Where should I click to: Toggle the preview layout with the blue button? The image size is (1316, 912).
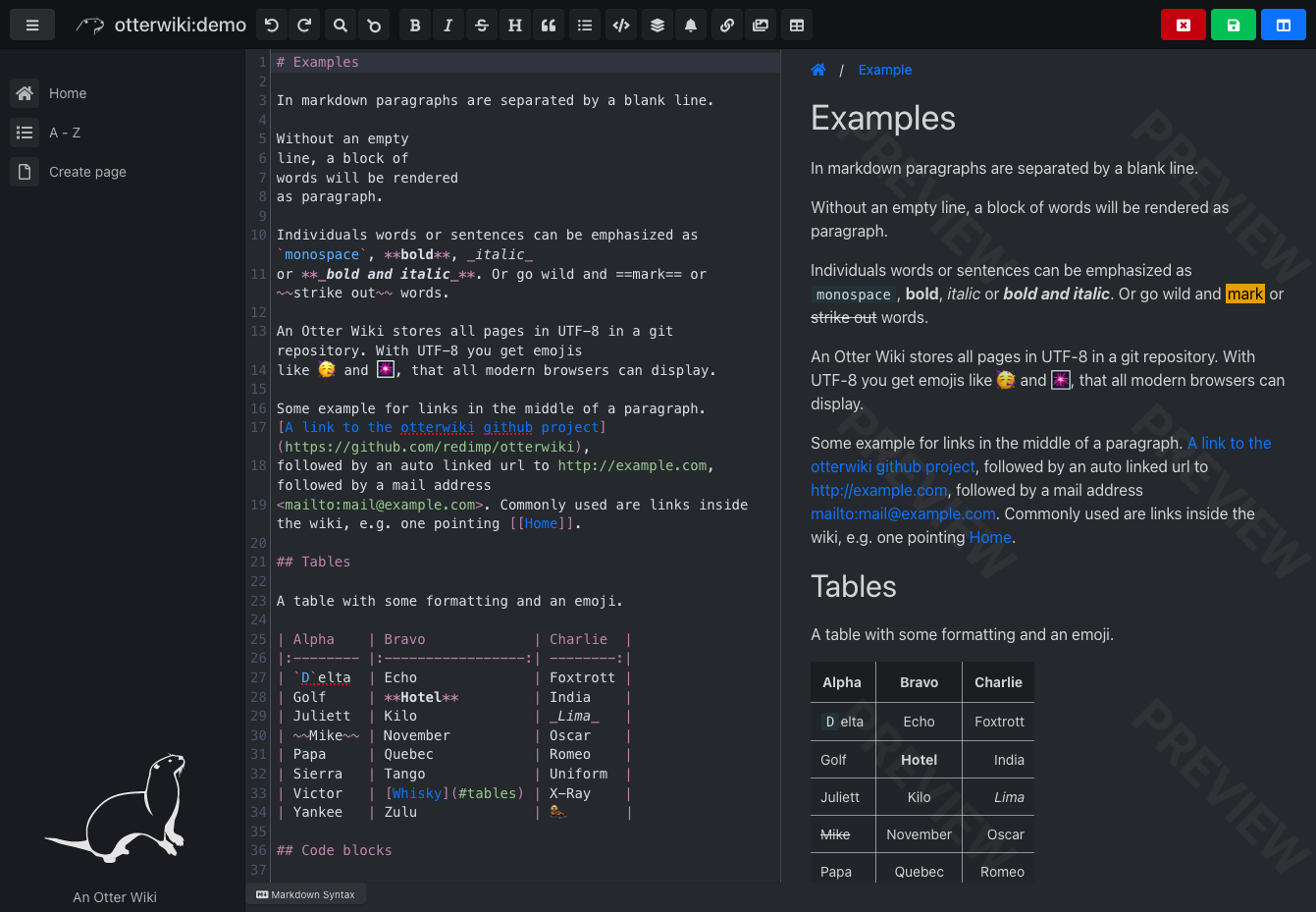1284,26
